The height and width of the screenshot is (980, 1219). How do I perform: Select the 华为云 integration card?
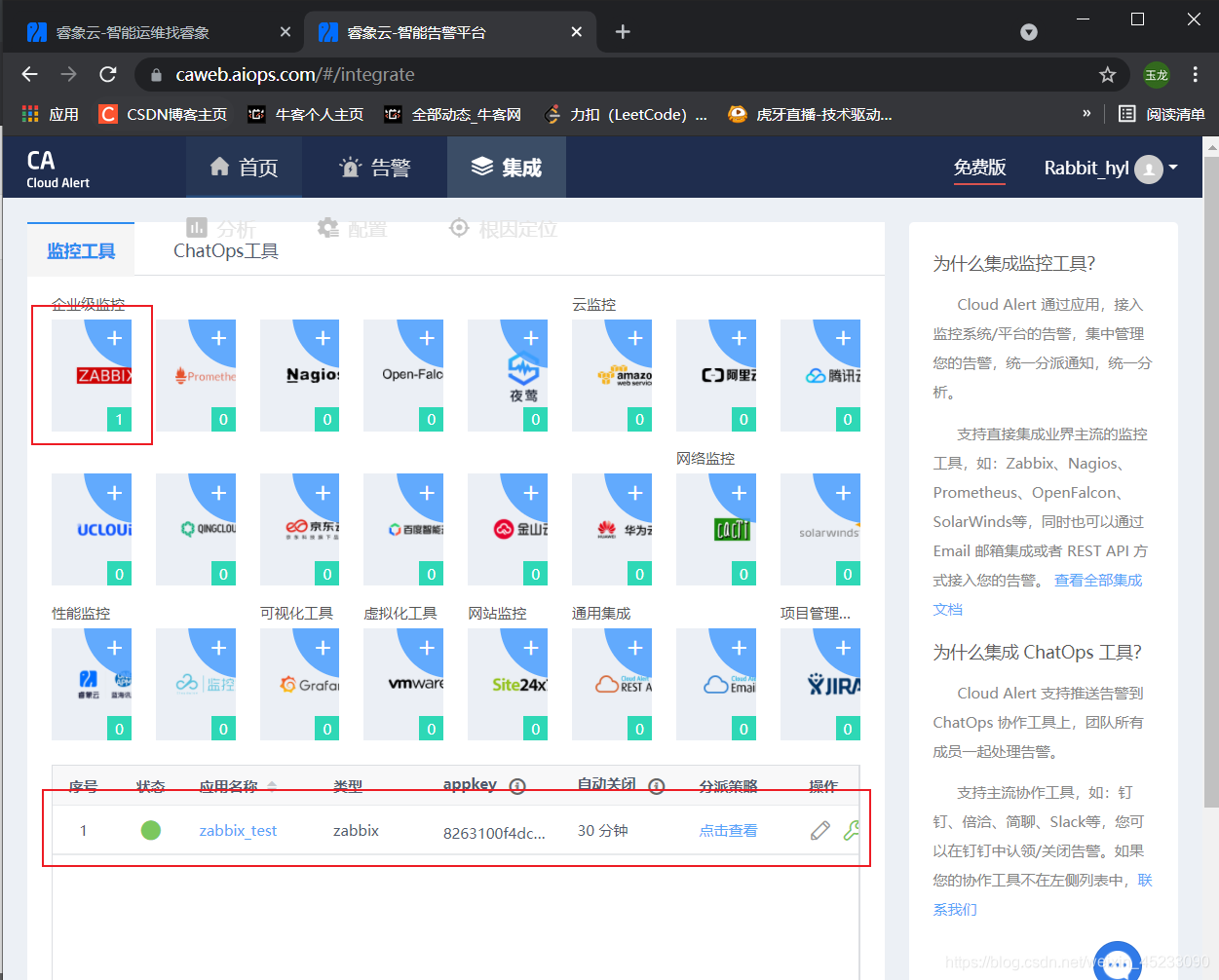(612, 530)
